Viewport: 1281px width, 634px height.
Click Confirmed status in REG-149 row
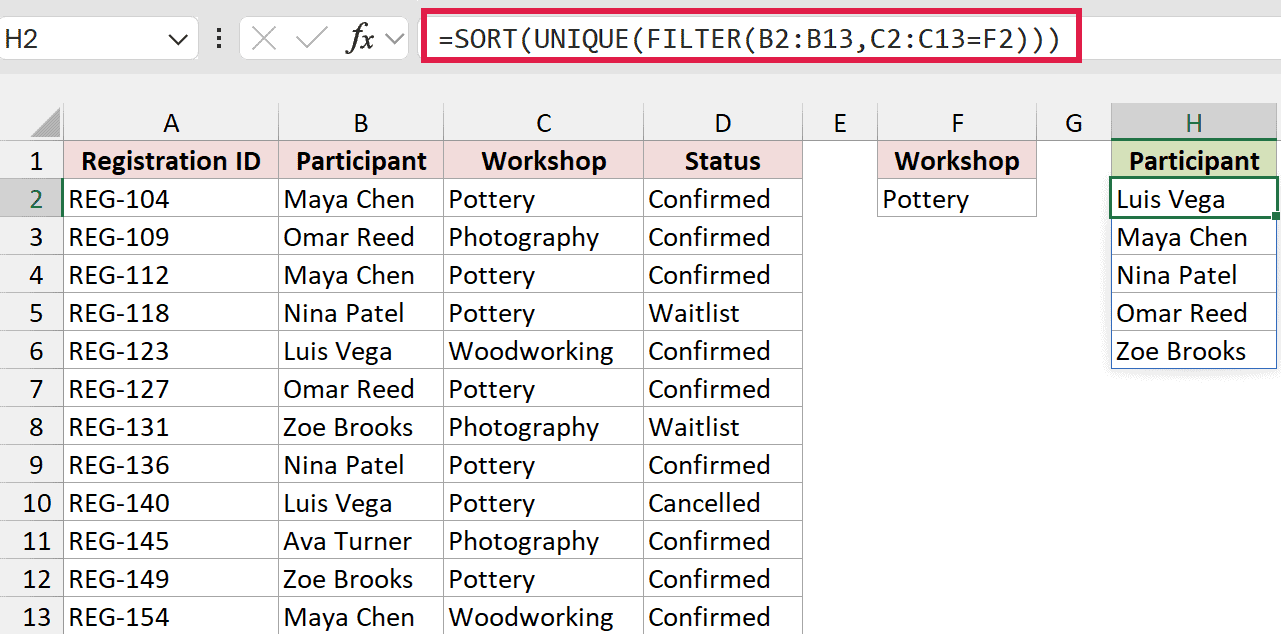click(x=722, y=579)
